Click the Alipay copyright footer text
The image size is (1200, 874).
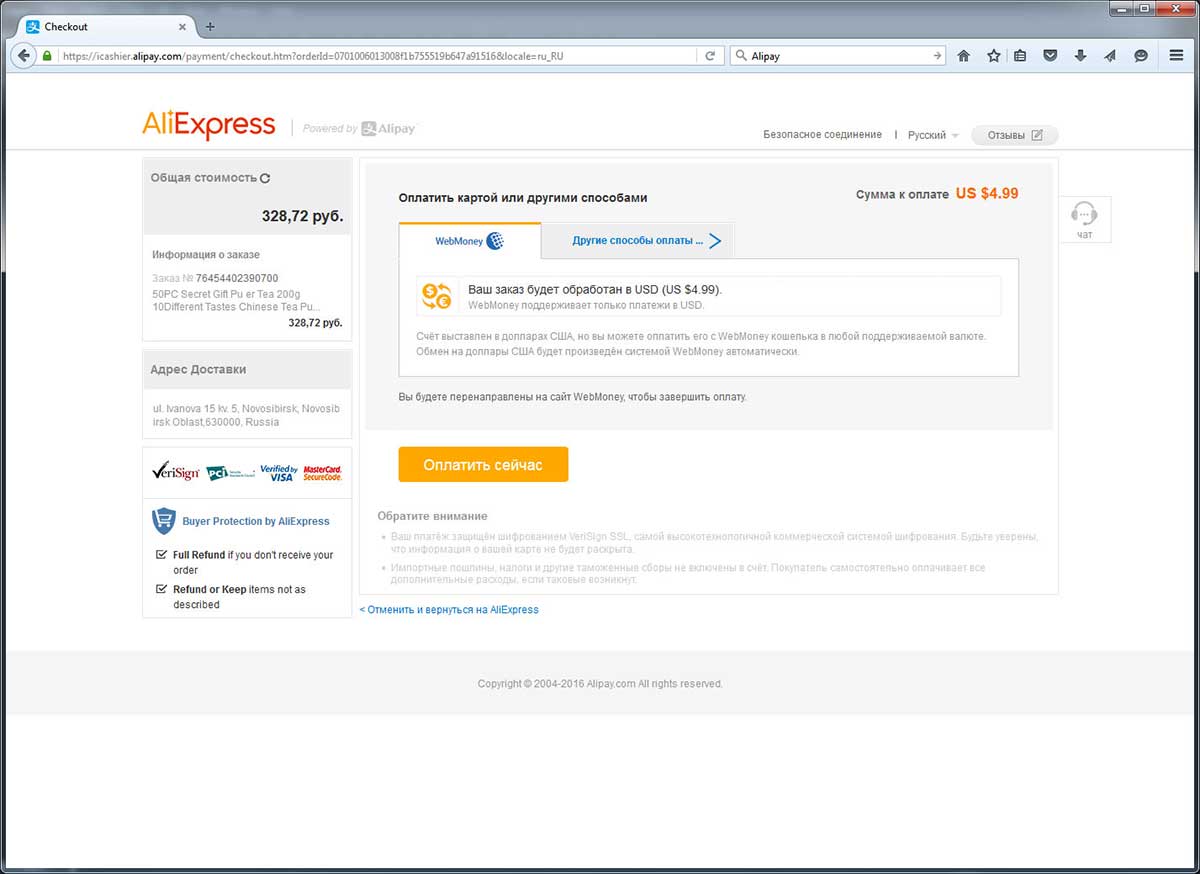600,684
